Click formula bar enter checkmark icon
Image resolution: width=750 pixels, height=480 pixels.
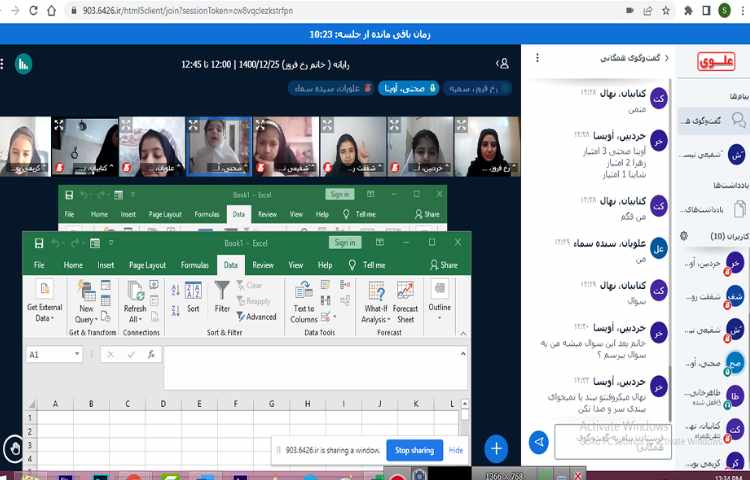(131, 355)
